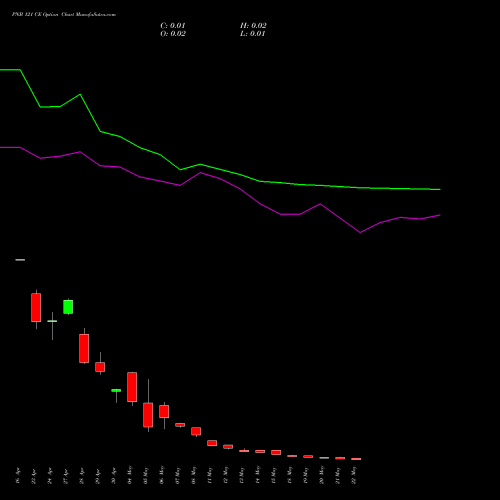Select the 20 May date label
This screenshot has height=500, width=500.
coord(322,475)
